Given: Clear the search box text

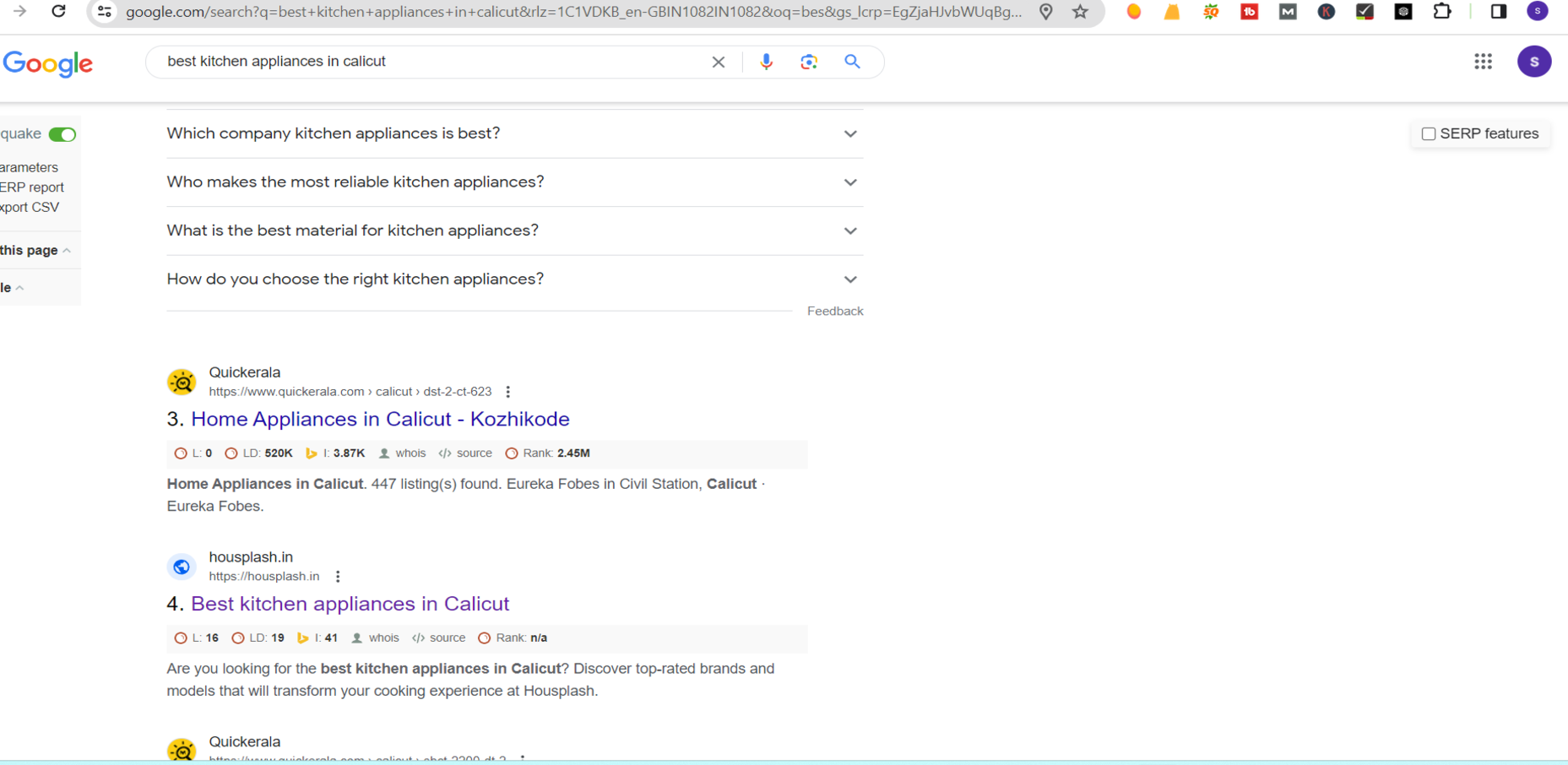Looking at the screenshot, I should click(718, 62).
